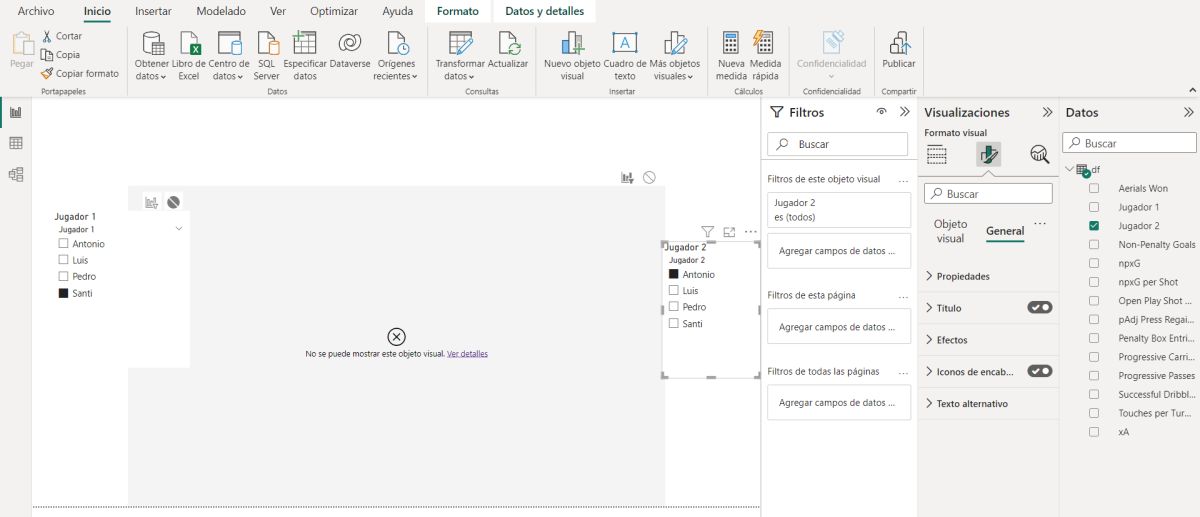Switch to table data view in sidebar
This screenshot has width=1200, height=517.
16,143
